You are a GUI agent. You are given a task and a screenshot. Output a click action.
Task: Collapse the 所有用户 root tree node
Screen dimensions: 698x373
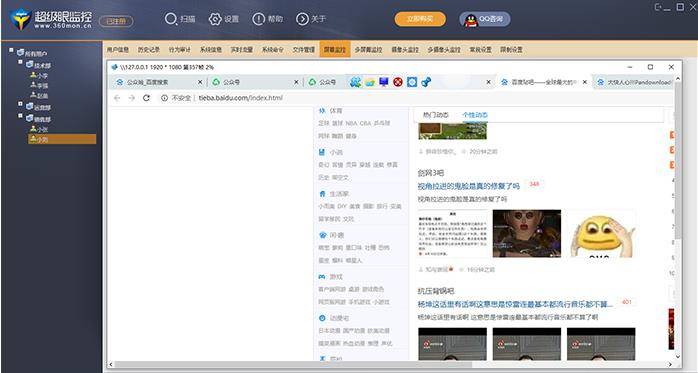pyautogui.click(x=11, y=50)
